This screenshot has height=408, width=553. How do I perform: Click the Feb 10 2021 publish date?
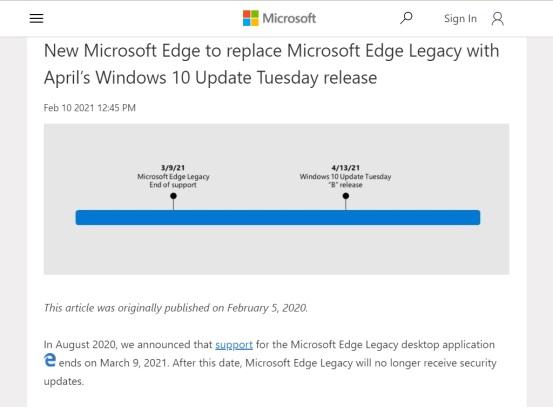90,108
